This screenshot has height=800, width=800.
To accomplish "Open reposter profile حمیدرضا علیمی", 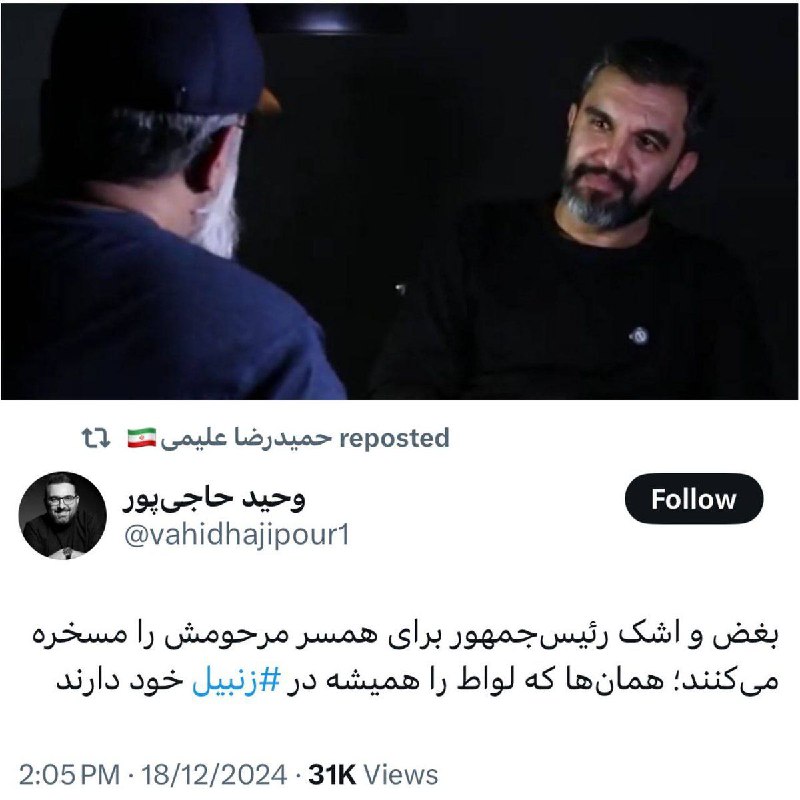I will click(x=246, y=438).
